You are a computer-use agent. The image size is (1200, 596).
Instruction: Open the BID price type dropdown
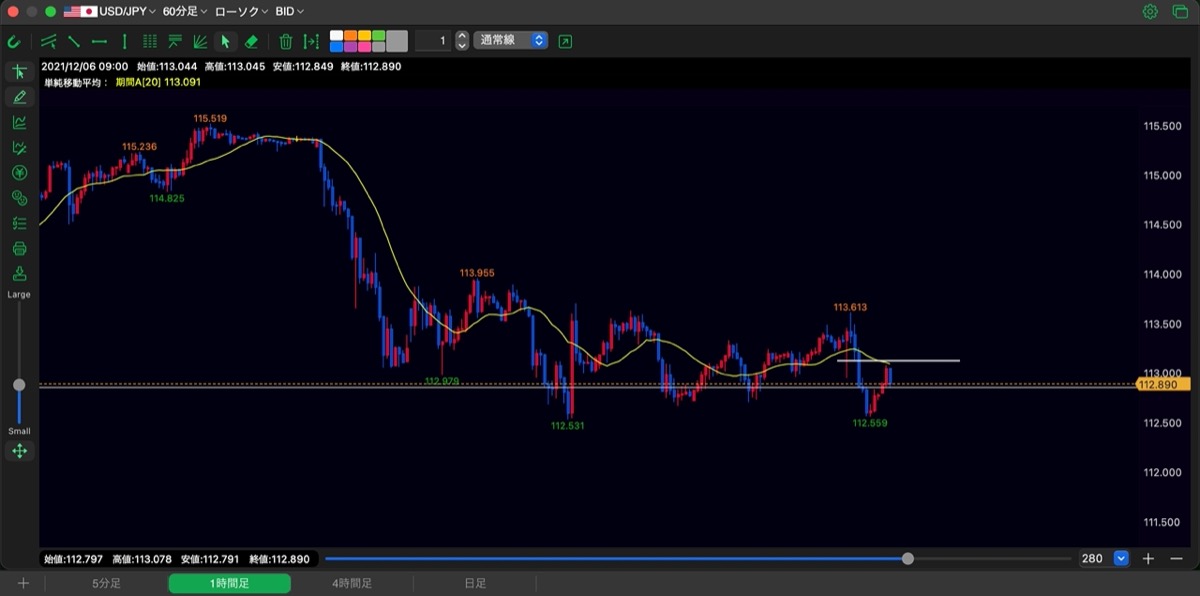pos(290,12)
